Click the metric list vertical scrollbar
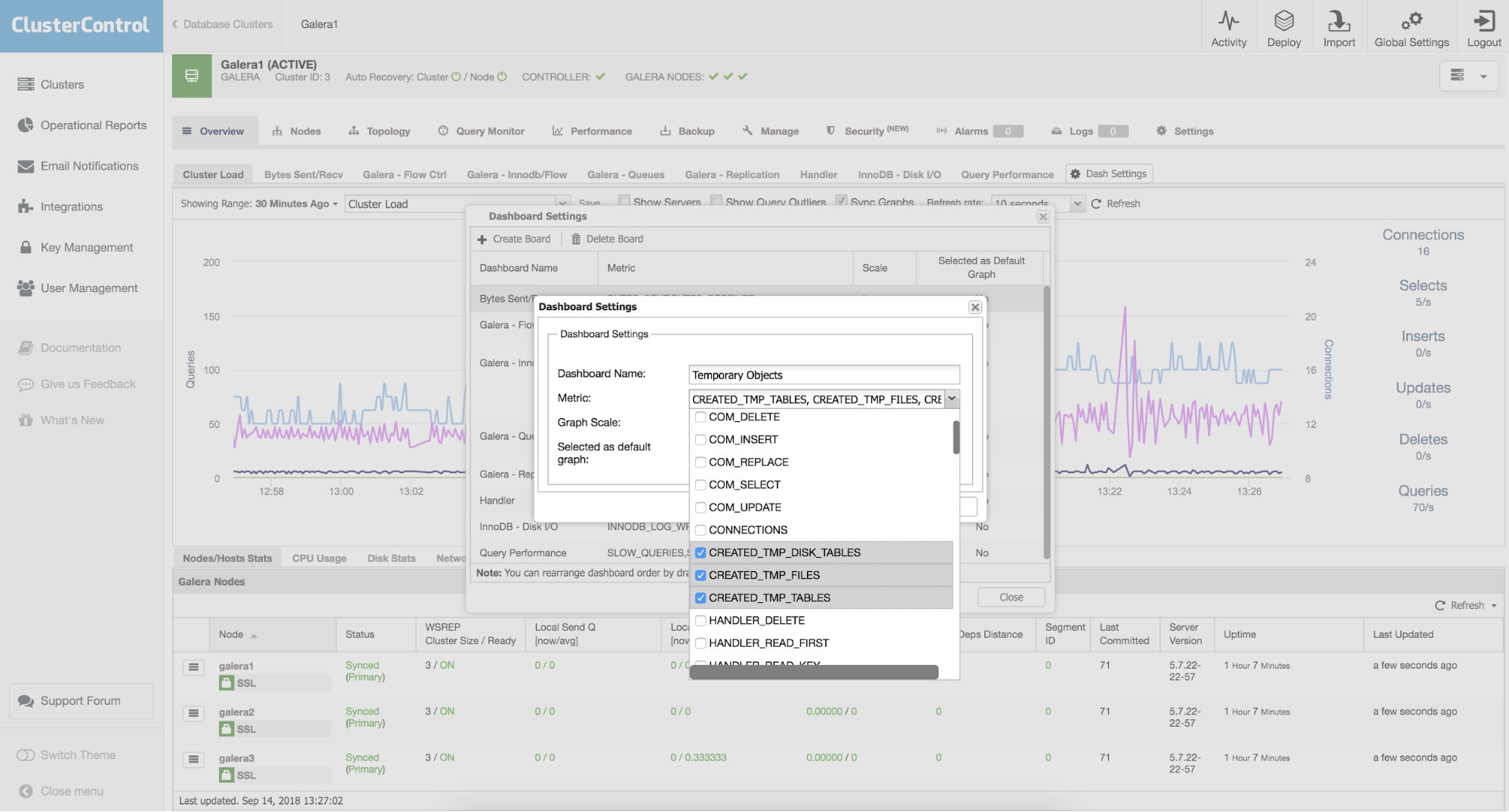This screenshot has height=812, width=1509. pyautogui.click(x=956, y=438)
